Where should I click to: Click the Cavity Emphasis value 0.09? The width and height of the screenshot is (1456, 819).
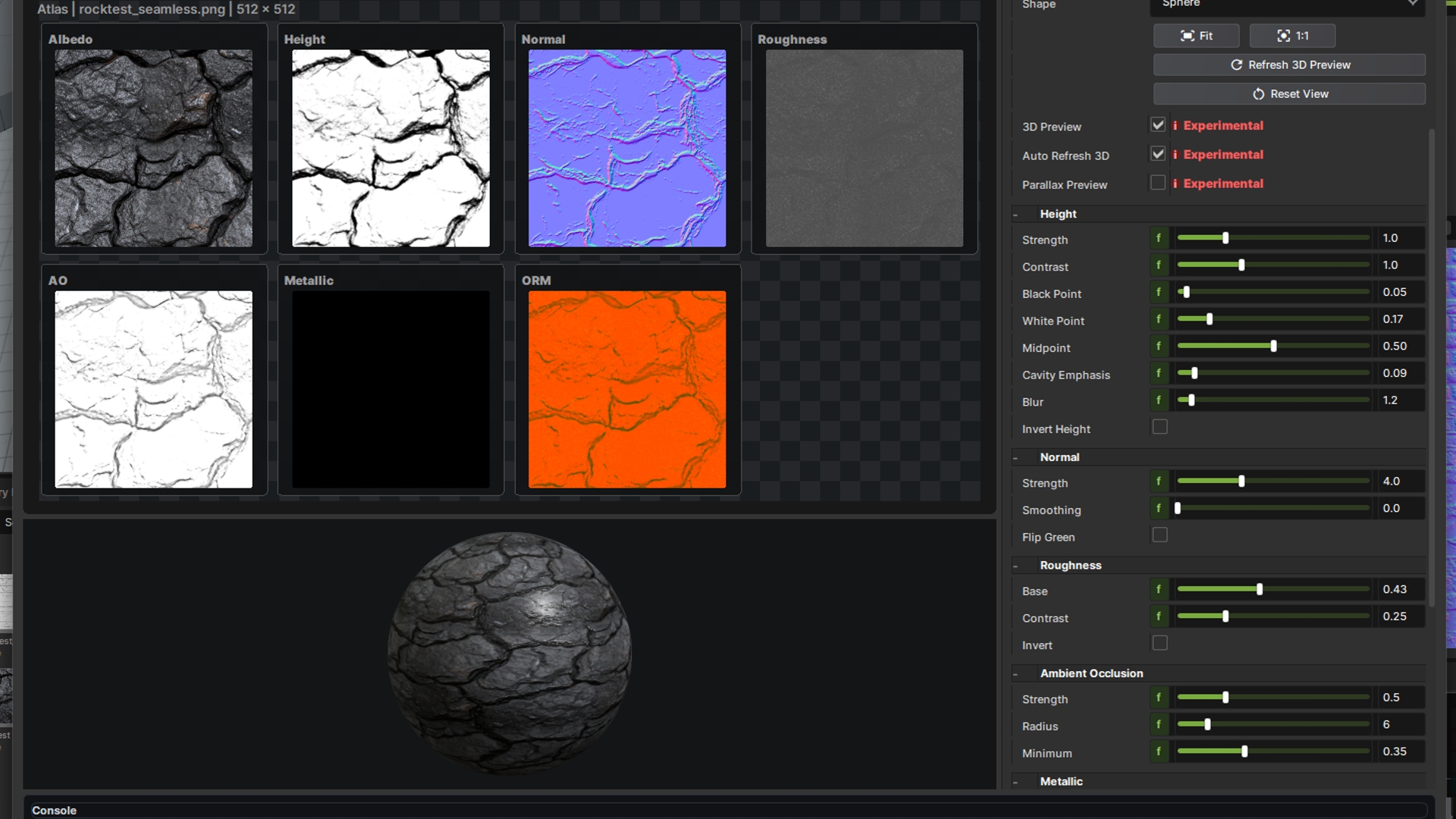(1401, 373)
